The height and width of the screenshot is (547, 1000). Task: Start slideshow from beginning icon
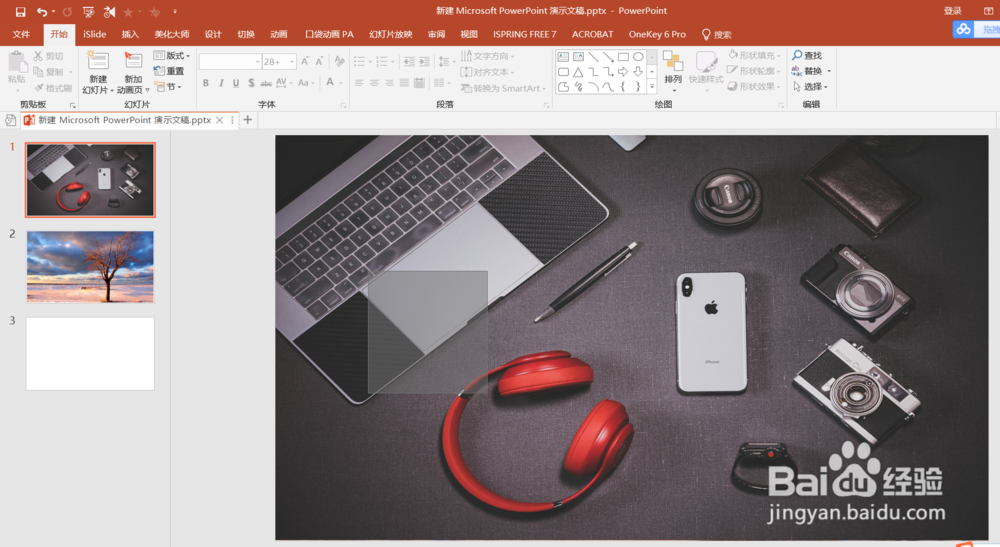(x=89, y=11)
